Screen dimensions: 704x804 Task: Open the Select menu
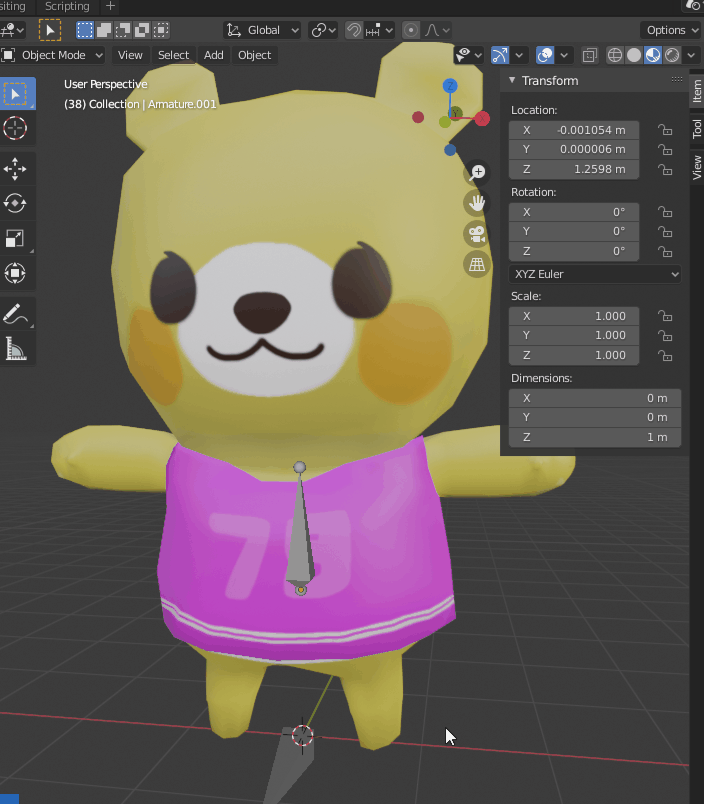coord(173,55)
